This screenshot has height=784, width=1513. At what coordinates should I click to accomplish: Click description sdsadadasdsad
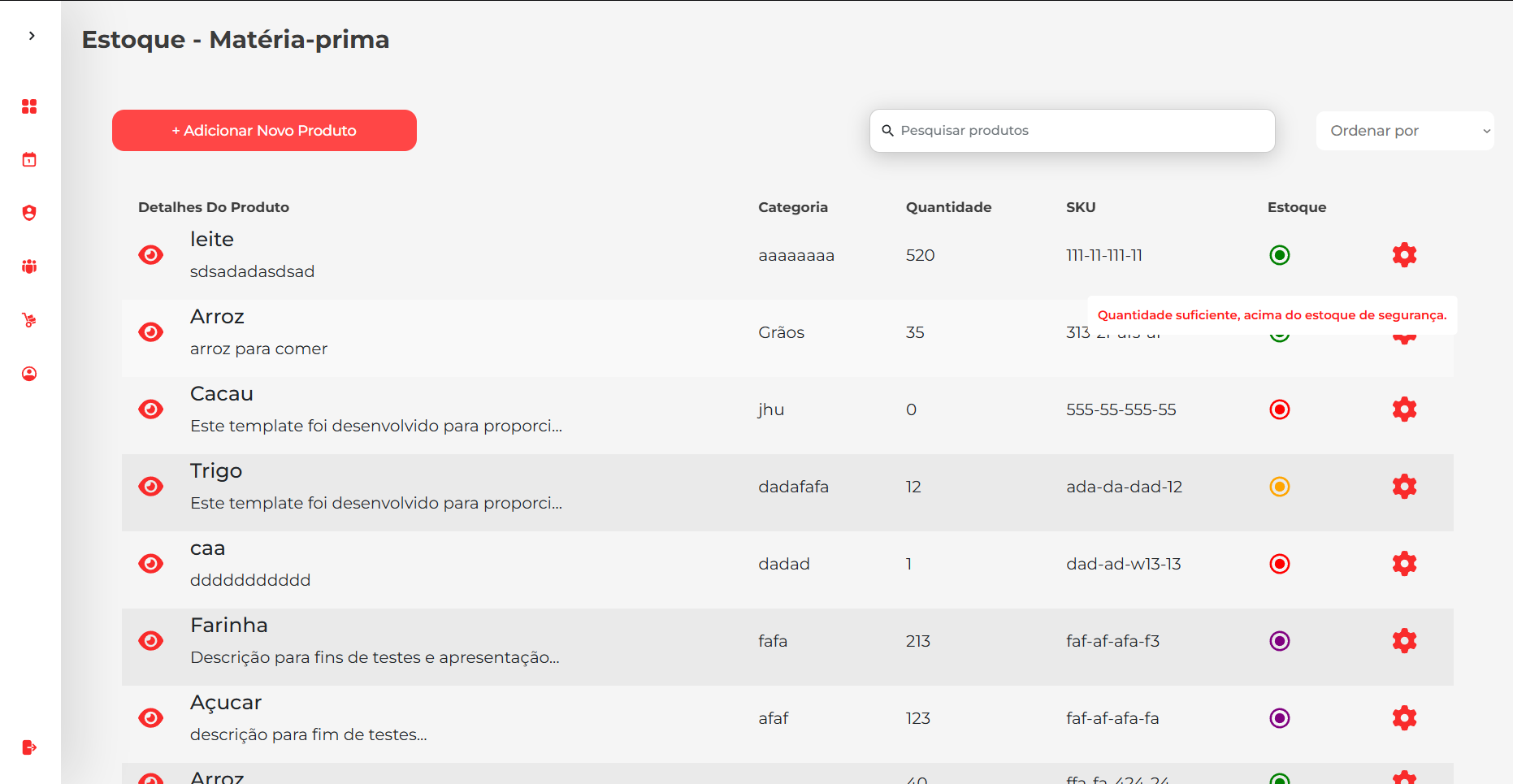point(252,271)
